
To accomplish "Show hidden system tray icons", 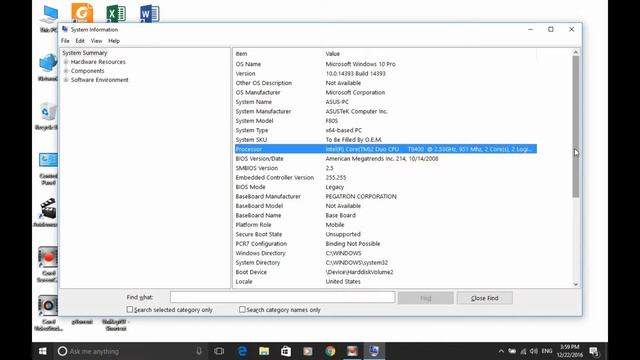I will (x=501, y=351).
